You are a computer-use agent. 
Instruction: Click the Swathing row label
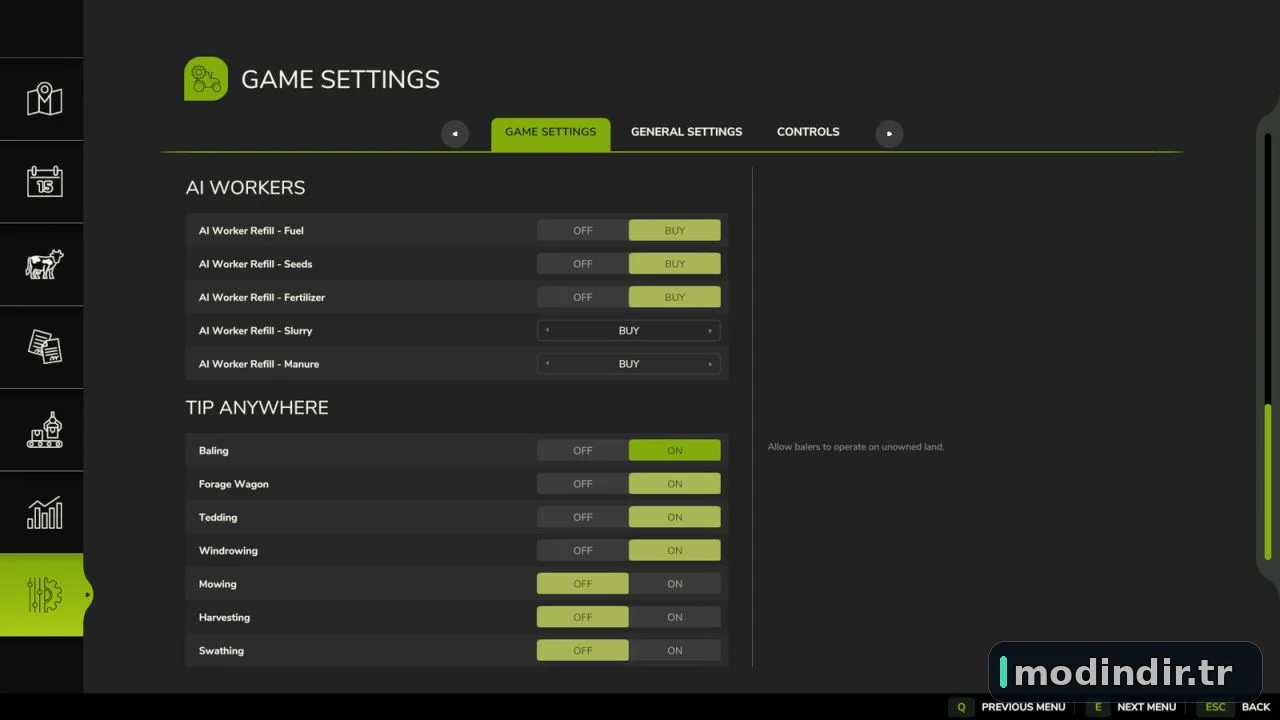click(221, 651)
